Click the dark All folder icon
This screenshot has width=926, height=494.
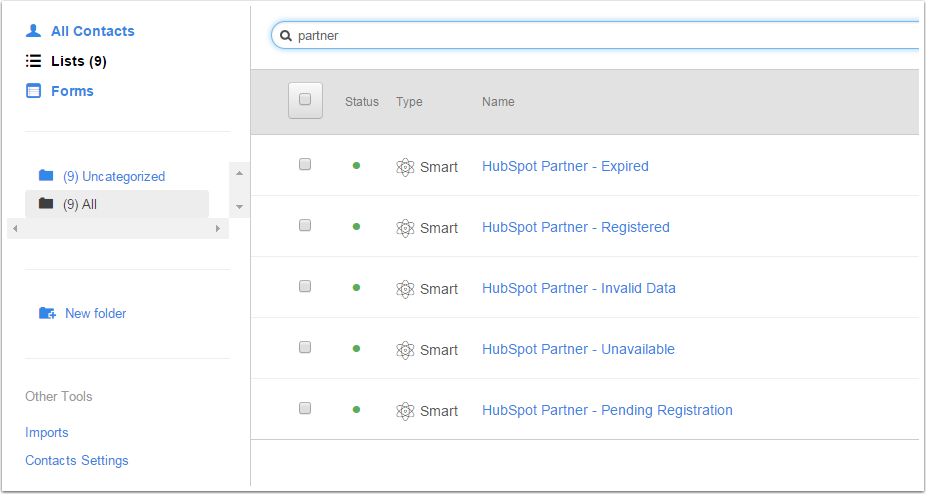(x=45, y=204)
